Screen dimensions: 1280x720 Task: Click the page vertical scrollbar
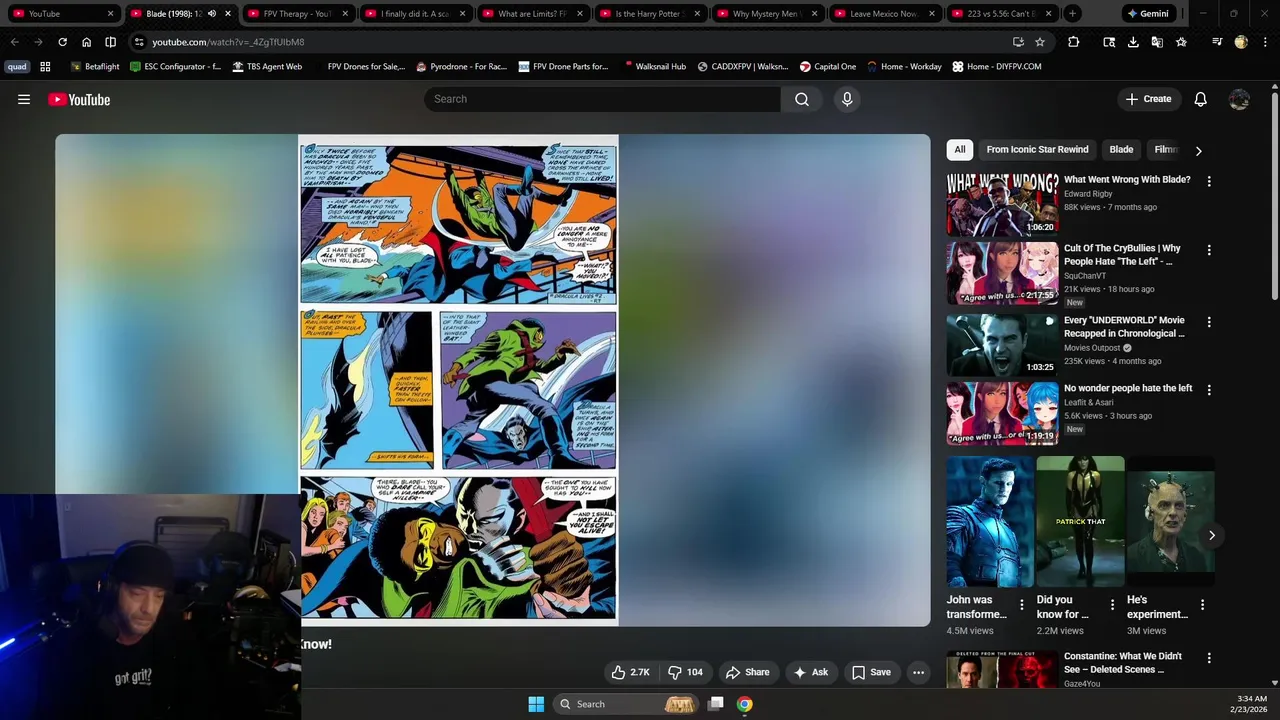[x=1274, y=195]
